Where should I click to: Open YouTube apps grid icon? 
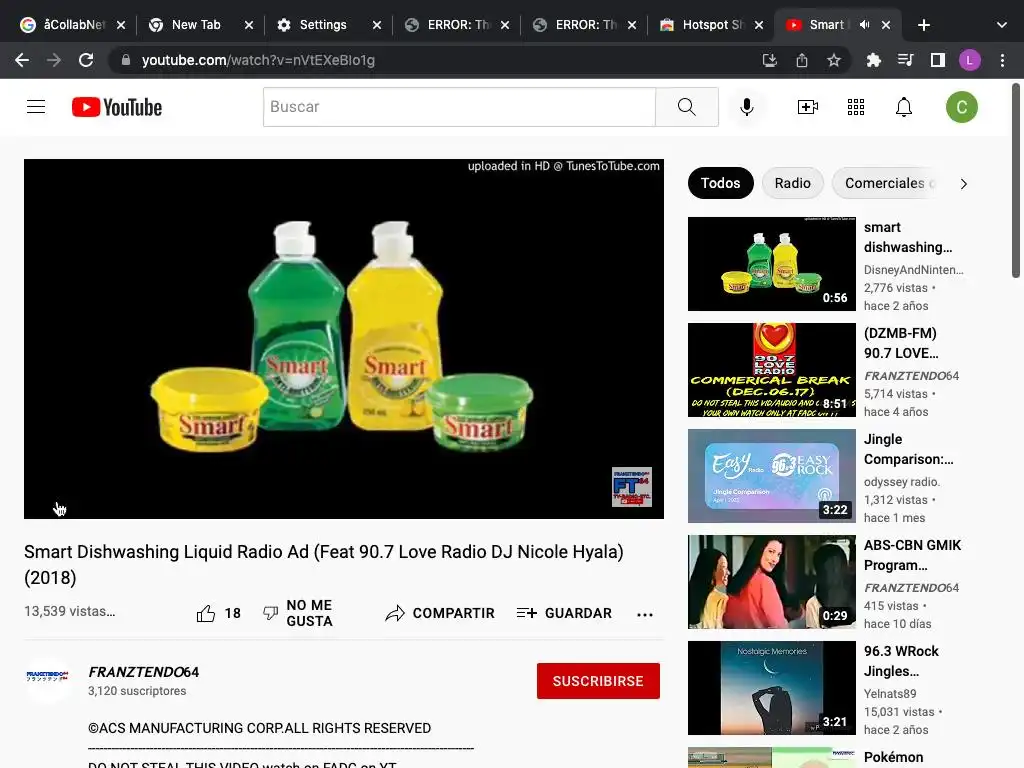click(856, 106)
